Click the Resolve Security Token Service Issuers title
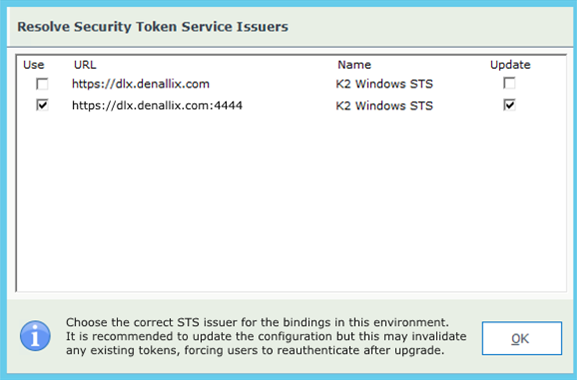The height and width of the screenshot is (380, 577). (153, 27)
